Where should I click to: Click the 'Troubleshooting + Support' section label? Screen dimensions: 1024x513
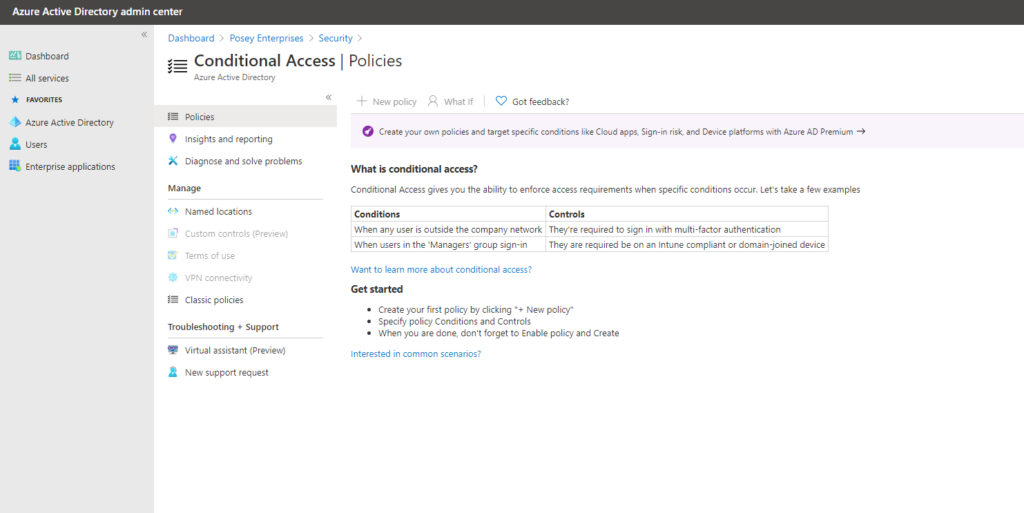tap(223, 327)
